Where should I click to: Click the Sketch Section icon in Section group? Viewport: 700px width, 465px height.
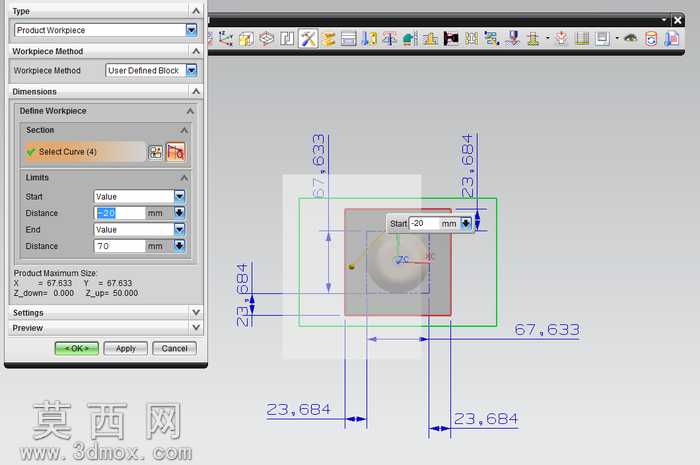point(175,152)
